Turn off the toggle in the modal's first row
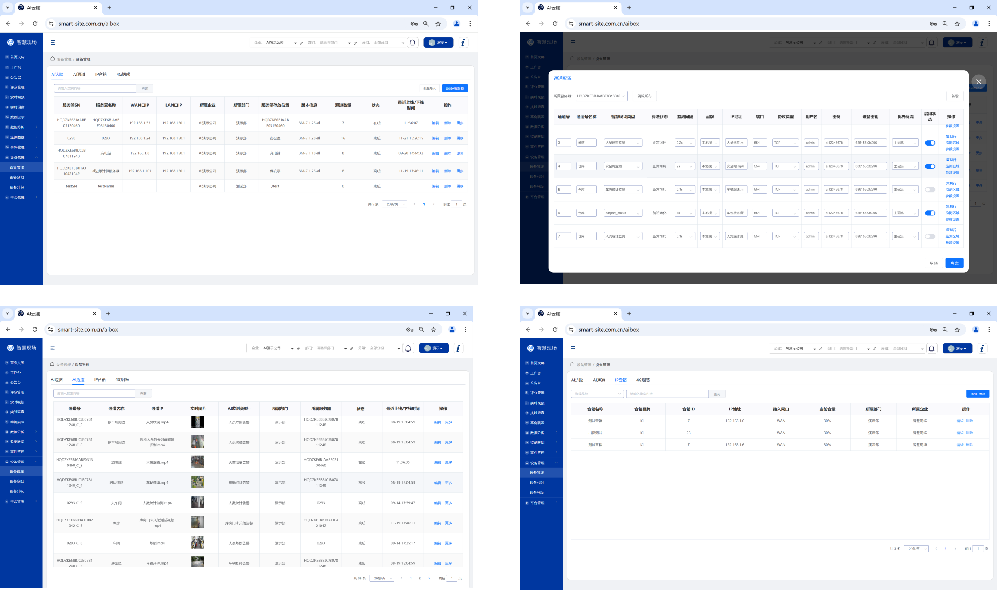Screen dimensions: 997x590 coord(930,143)
